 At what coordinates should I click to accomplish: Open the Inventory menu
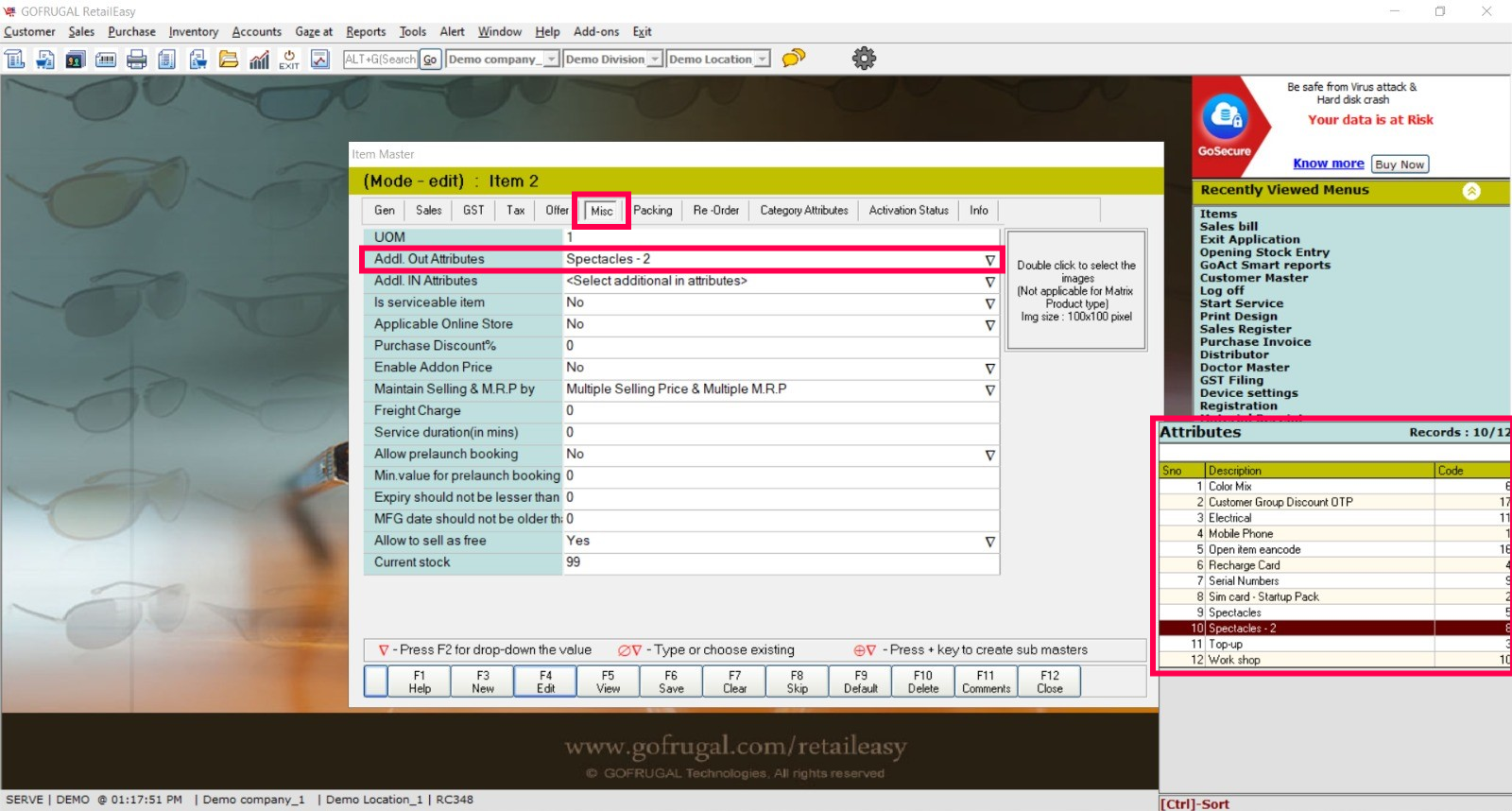pyautogui.click(x=193, y=32)
